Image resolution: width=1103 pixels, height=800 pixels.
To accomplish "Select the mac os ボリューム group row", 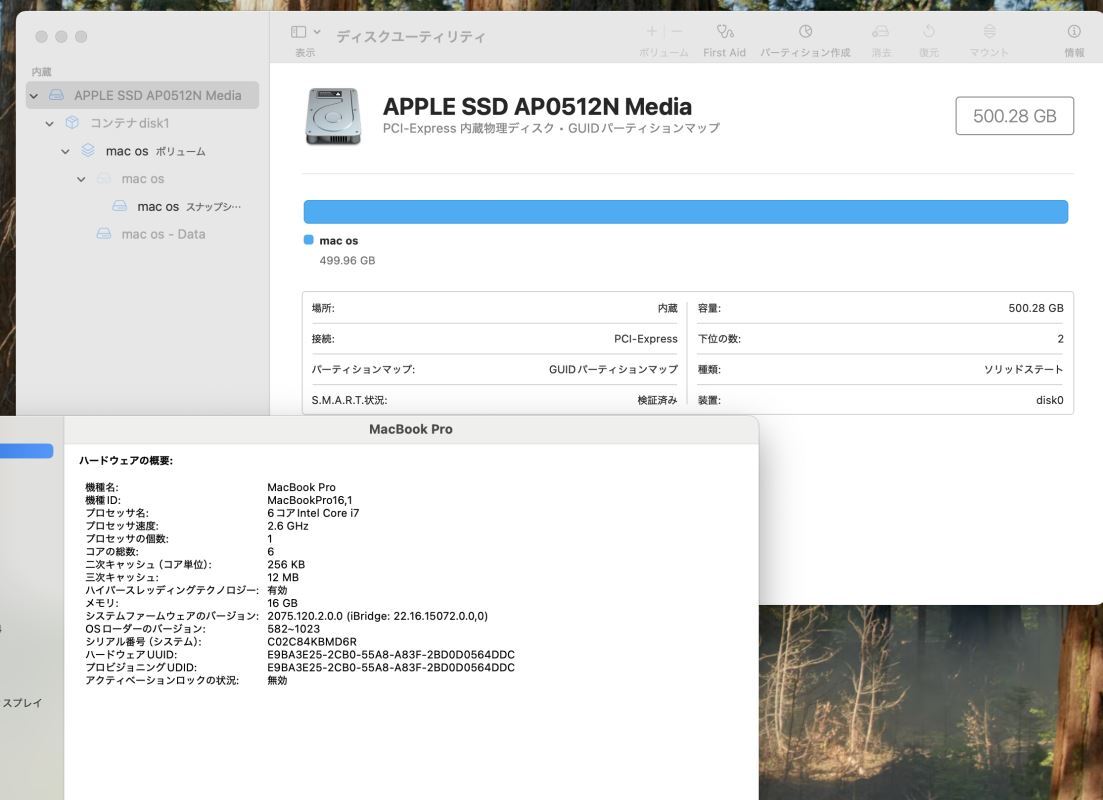I will click(155, 151).
